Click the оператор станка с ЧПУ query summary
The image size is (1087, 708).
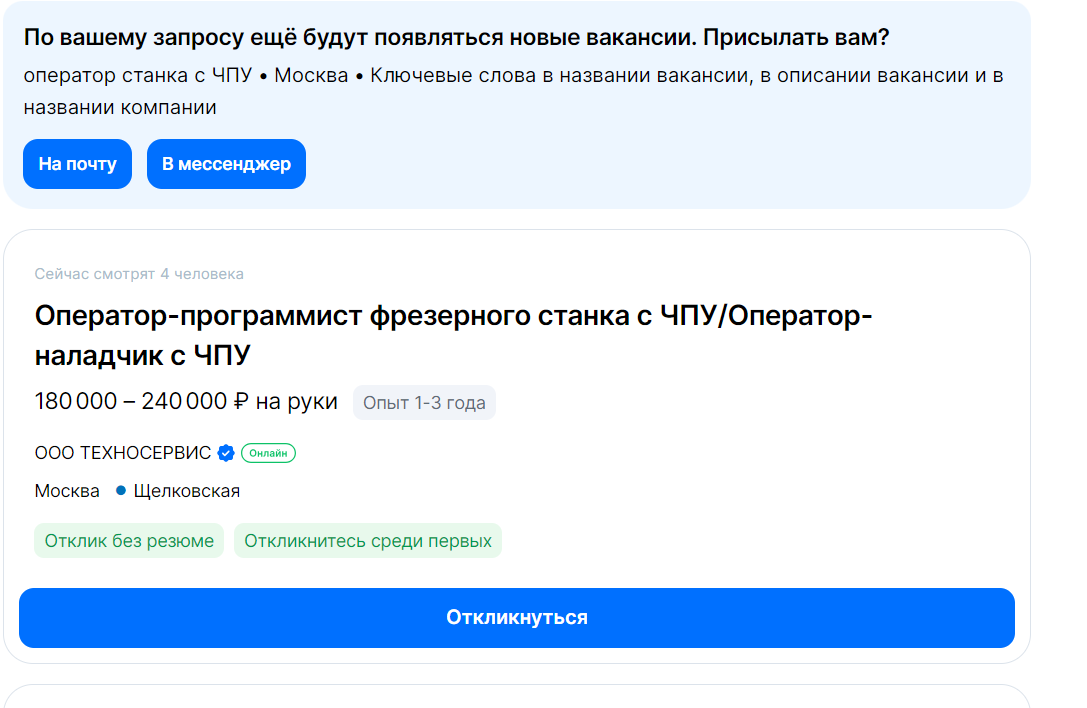(x=138, y=76)
